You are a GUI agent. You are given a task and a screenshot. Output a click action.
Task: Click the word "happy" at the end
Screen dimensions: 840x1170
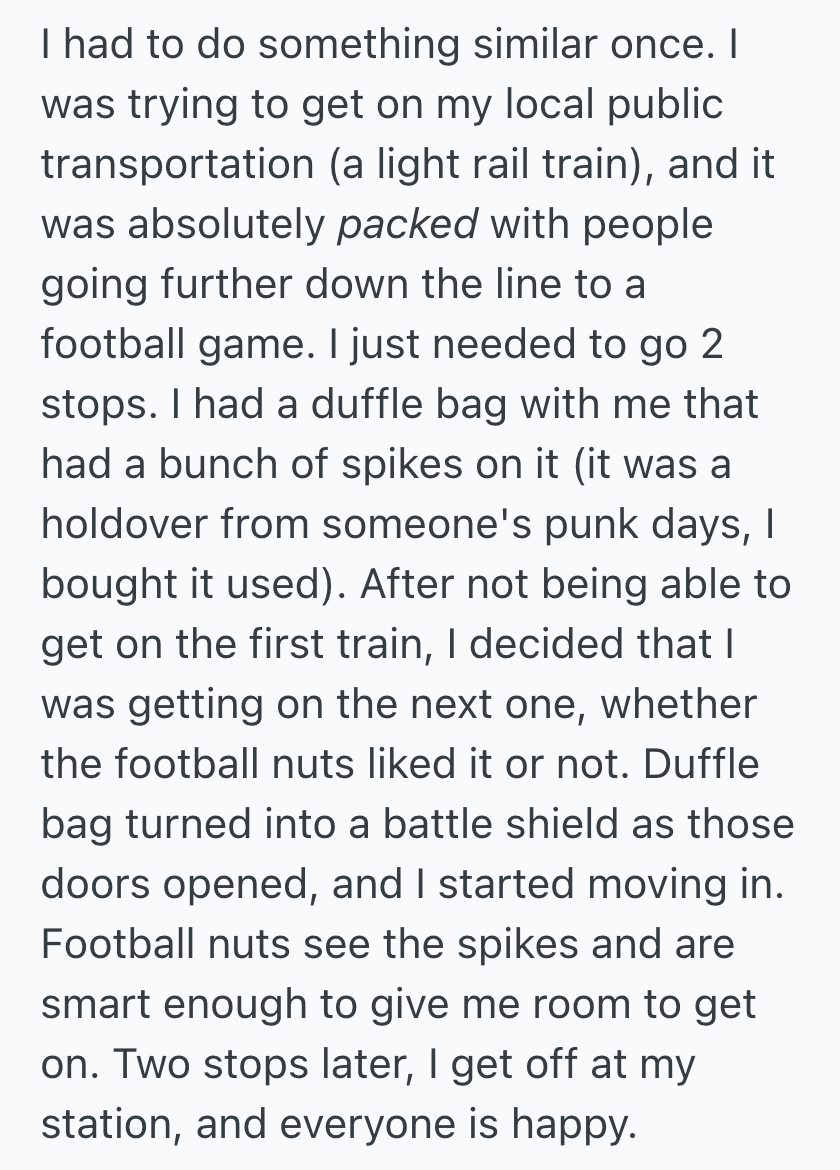click(x=575, y=1125)
